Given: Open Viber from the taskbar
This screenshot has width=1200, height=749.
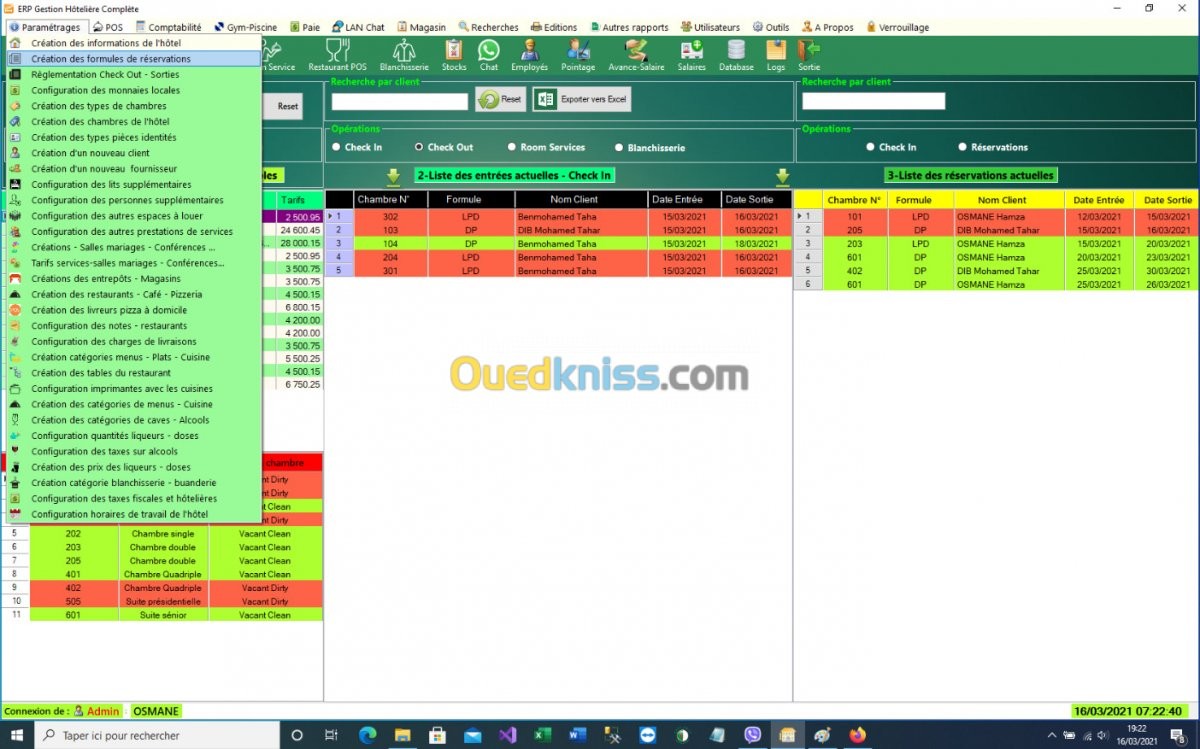Looking at the screenshot, I should (x=752, y=735).
